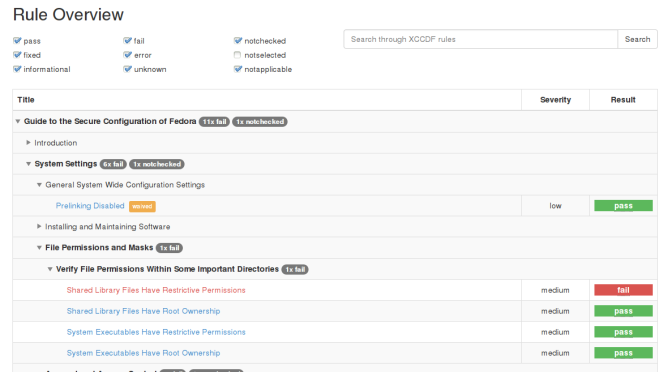
Task: Click pass result for System Executables Restrictive Permissions
Action: coord(623,332)
